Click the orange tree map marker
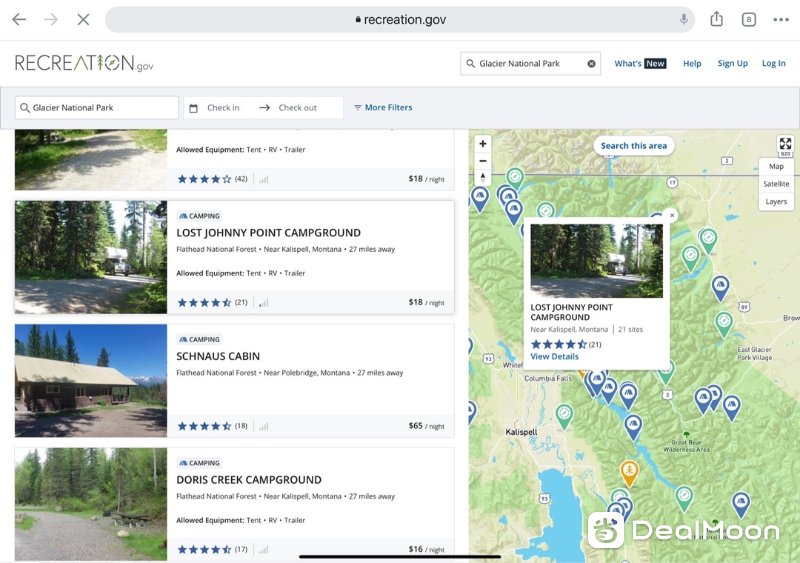 pos(630,473)
